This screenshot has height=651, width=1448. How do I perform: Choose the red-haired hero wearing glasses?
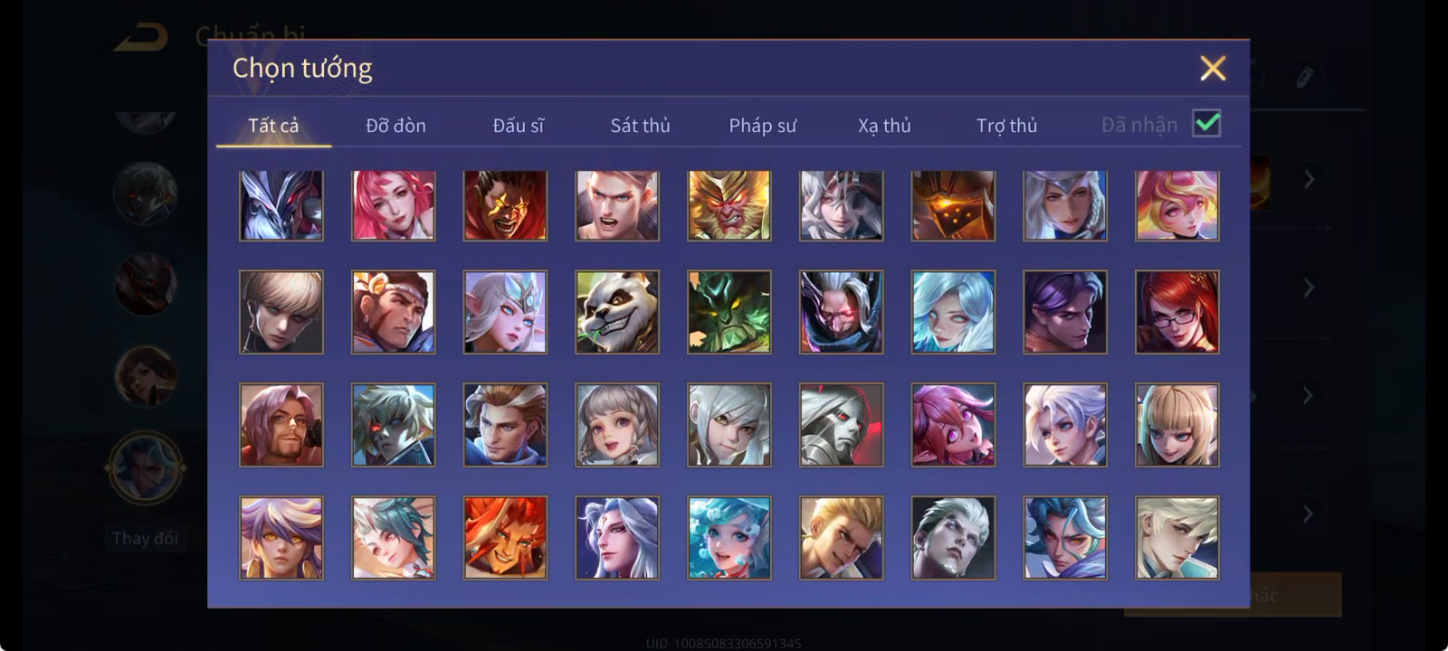click(1177, 312)
